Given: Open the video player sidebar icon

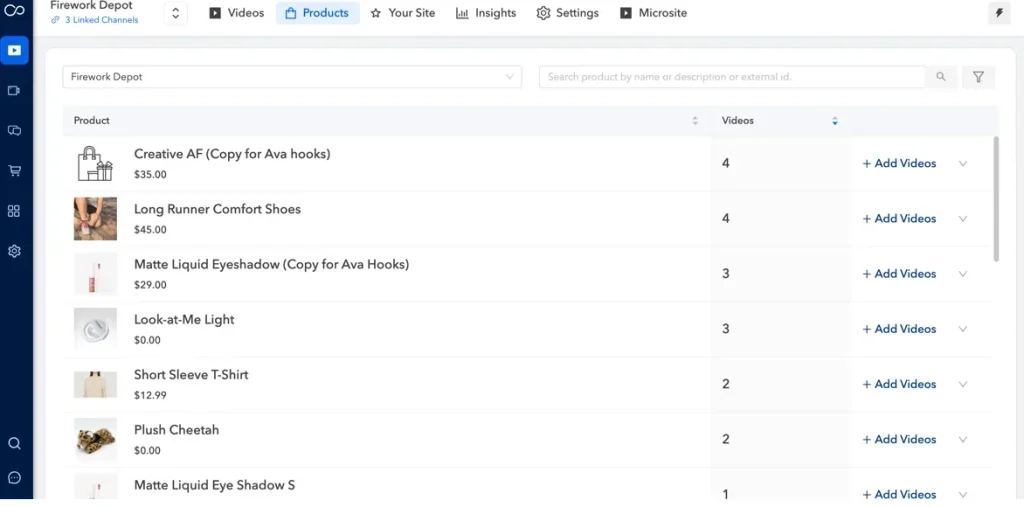Looking at the screenshot, I should [x=14, y=50].
